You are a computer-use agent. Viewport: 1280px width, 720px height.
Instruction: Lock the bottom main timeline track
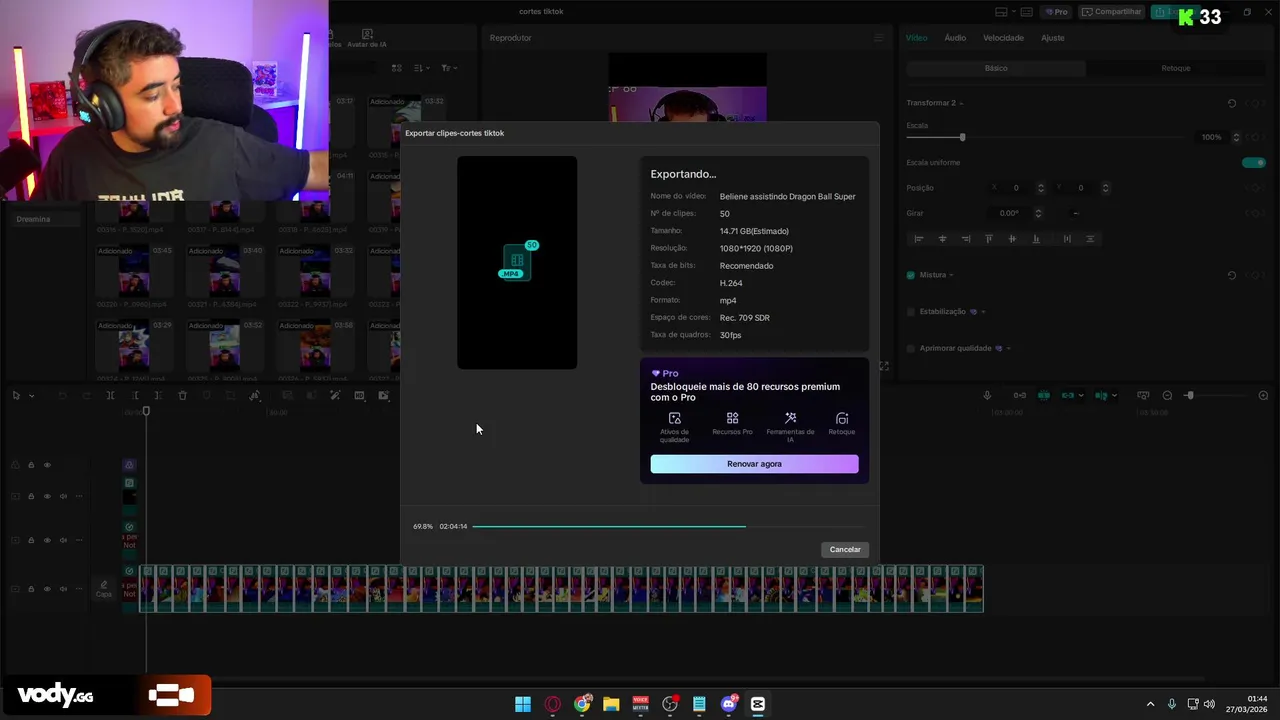31,589
